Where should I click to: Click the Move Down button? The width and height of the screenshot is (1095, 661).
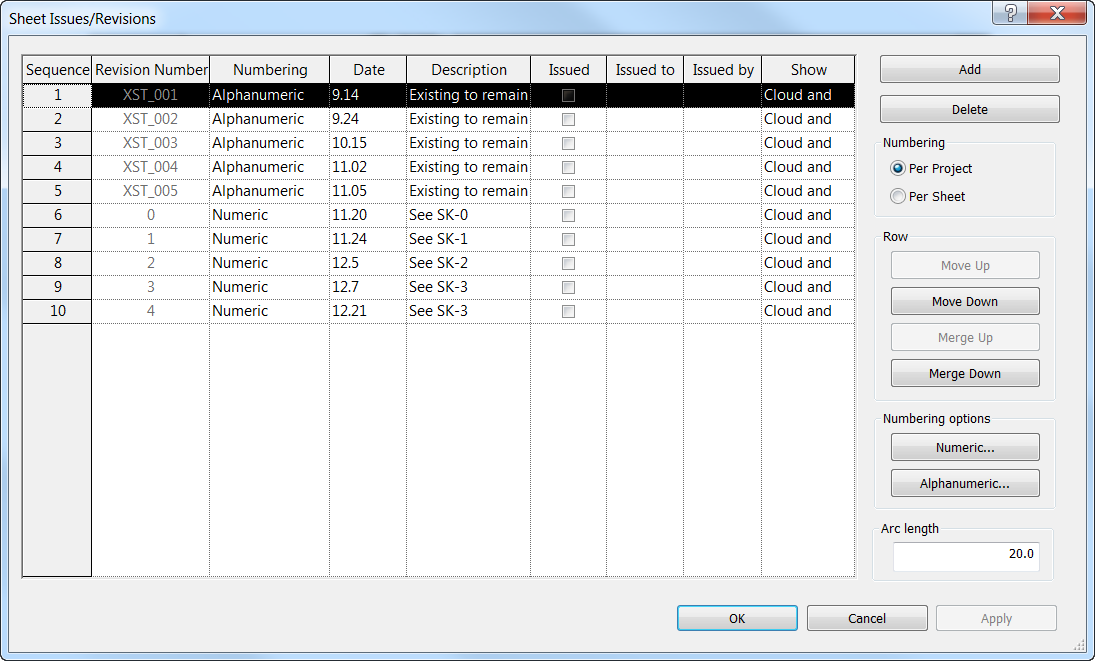click(965, 302)
